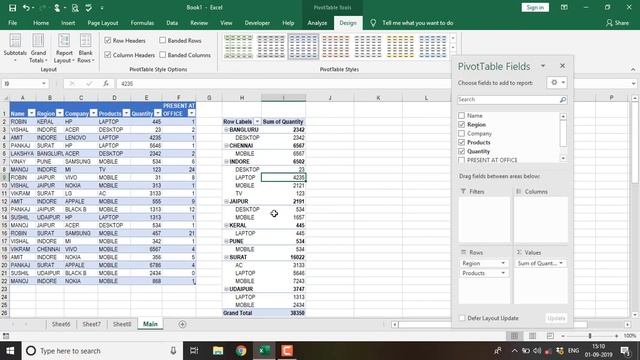Click the Tell me lightbulb icon
The image size is (640, 360).
pos(373,23)
